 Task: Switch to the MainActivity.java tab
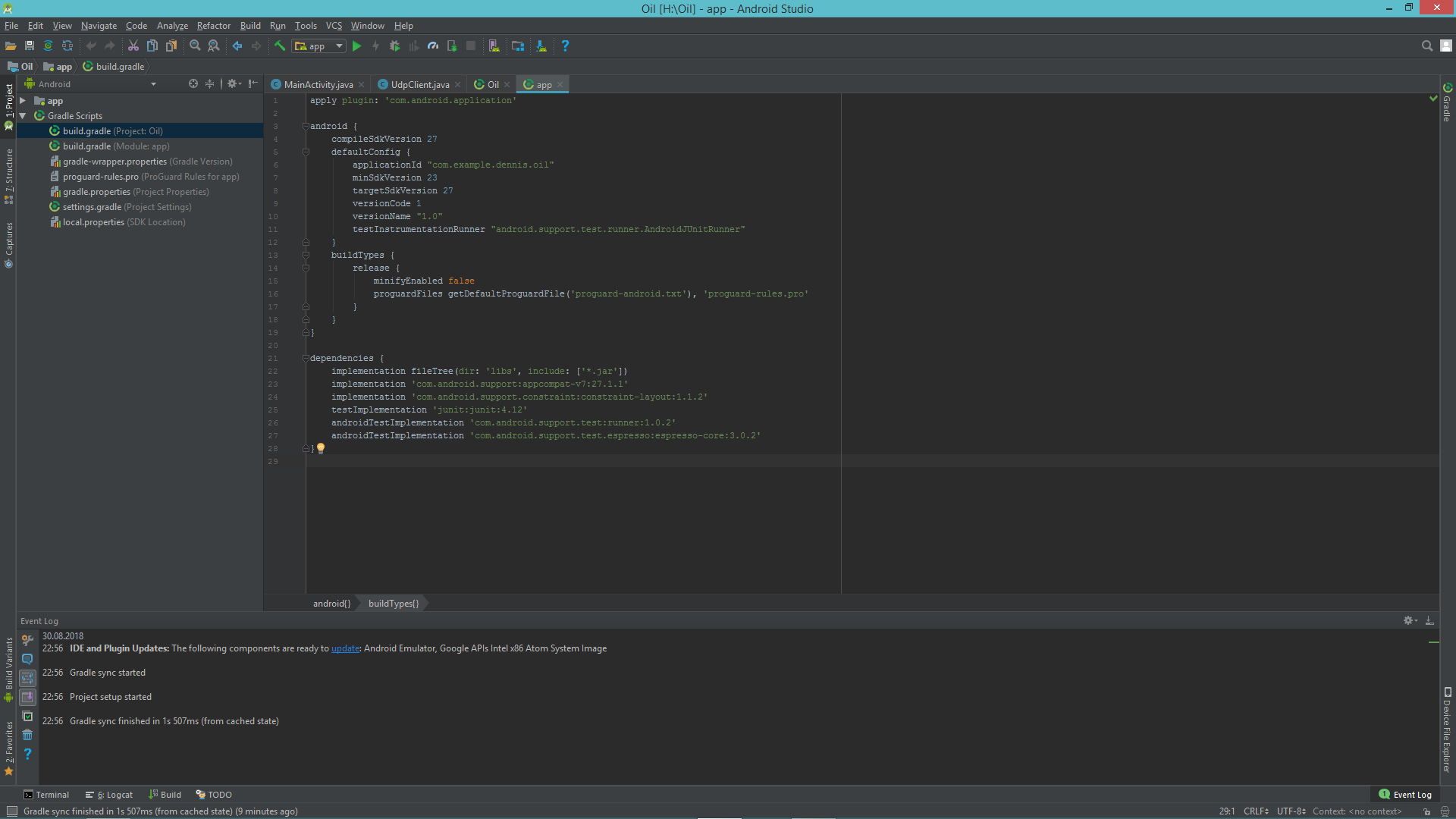point(318,85)
